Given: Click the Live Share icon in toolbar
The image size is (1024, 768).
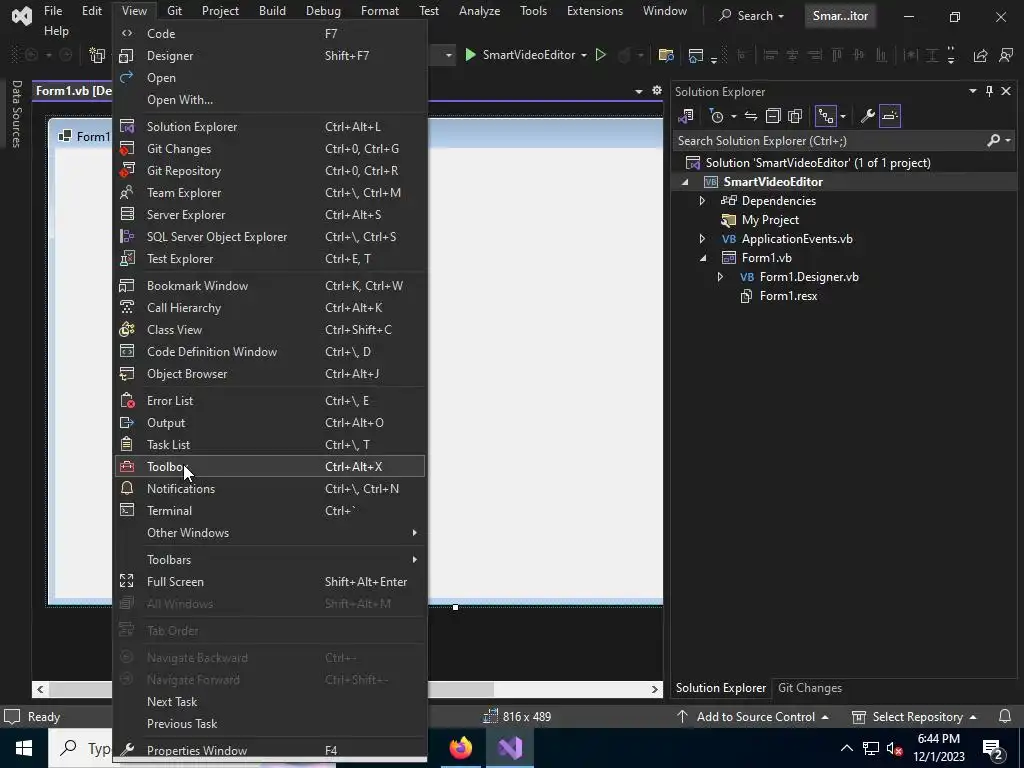Looking at the screenshot, I should coord(980,56).
